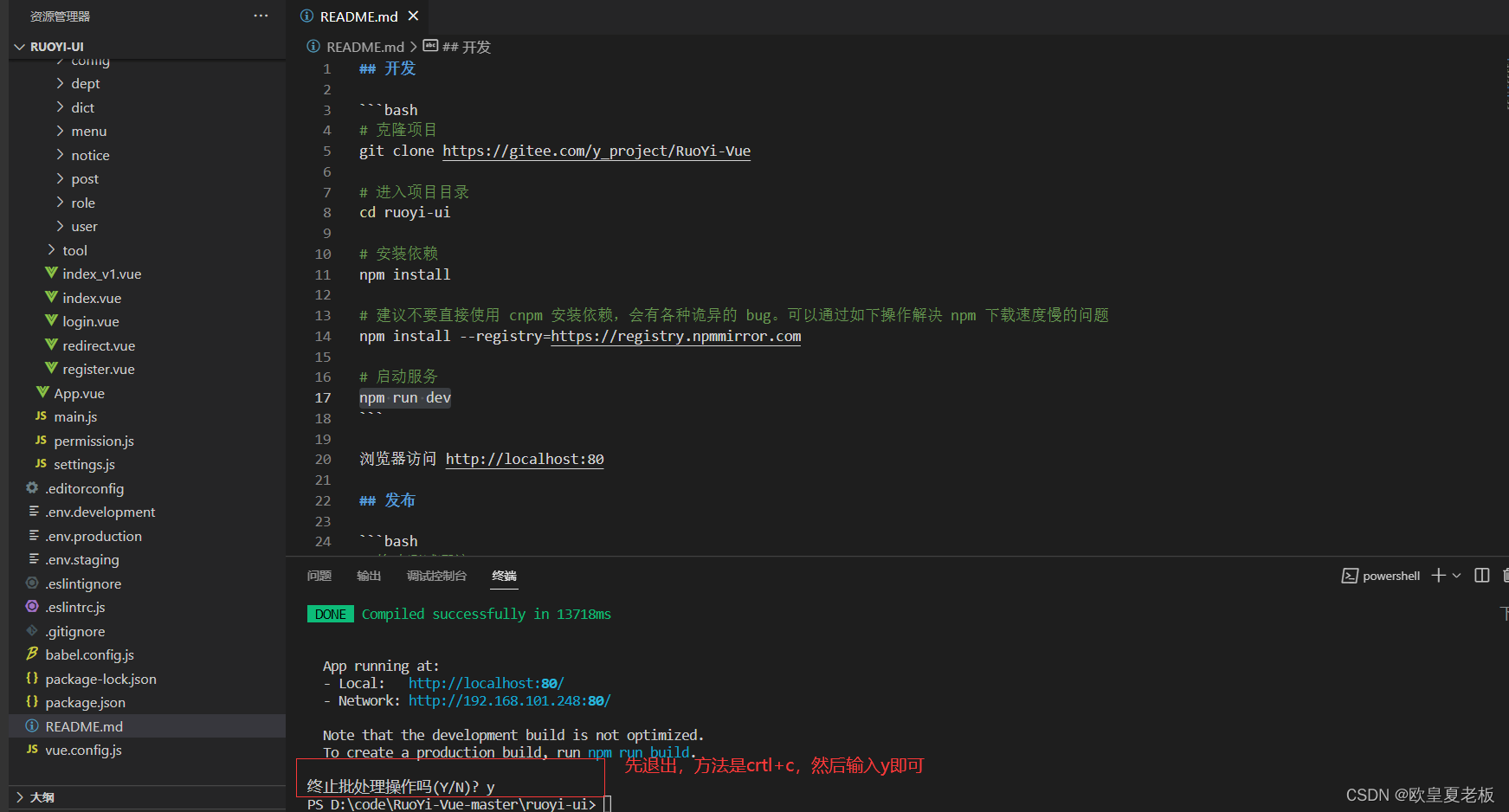
Task: Click the .env.development file icon
Action: 34,512
